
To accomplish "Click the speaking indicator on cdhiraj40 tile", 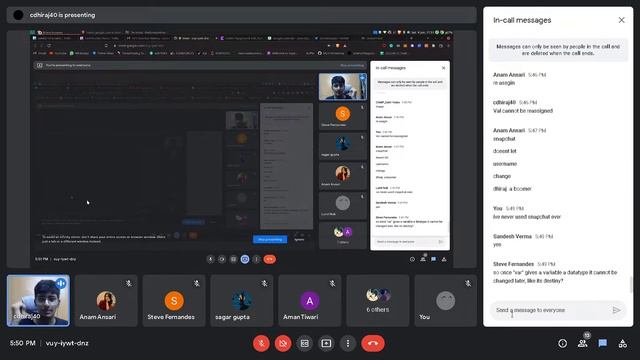I will click(61, 283).
